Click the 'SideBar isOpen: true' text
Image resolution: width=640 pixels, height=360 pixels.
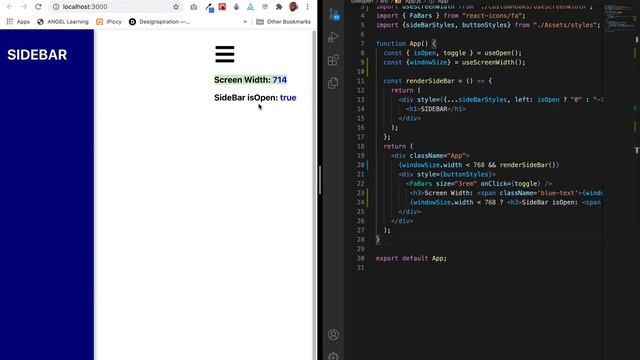[255, 98]
